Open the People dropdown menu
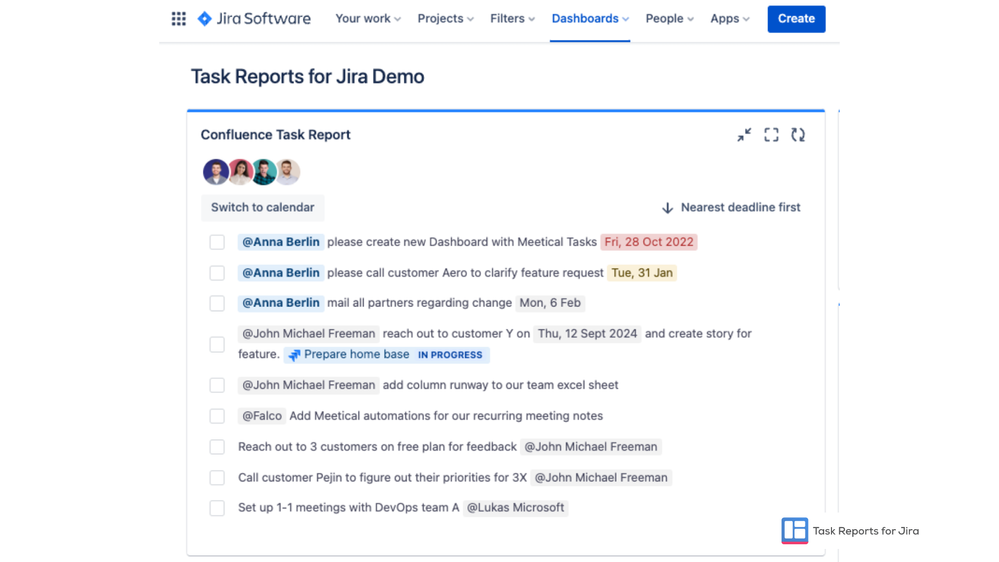Image resolution: width=999 pixels, height=562 pixels. point(670,18)
